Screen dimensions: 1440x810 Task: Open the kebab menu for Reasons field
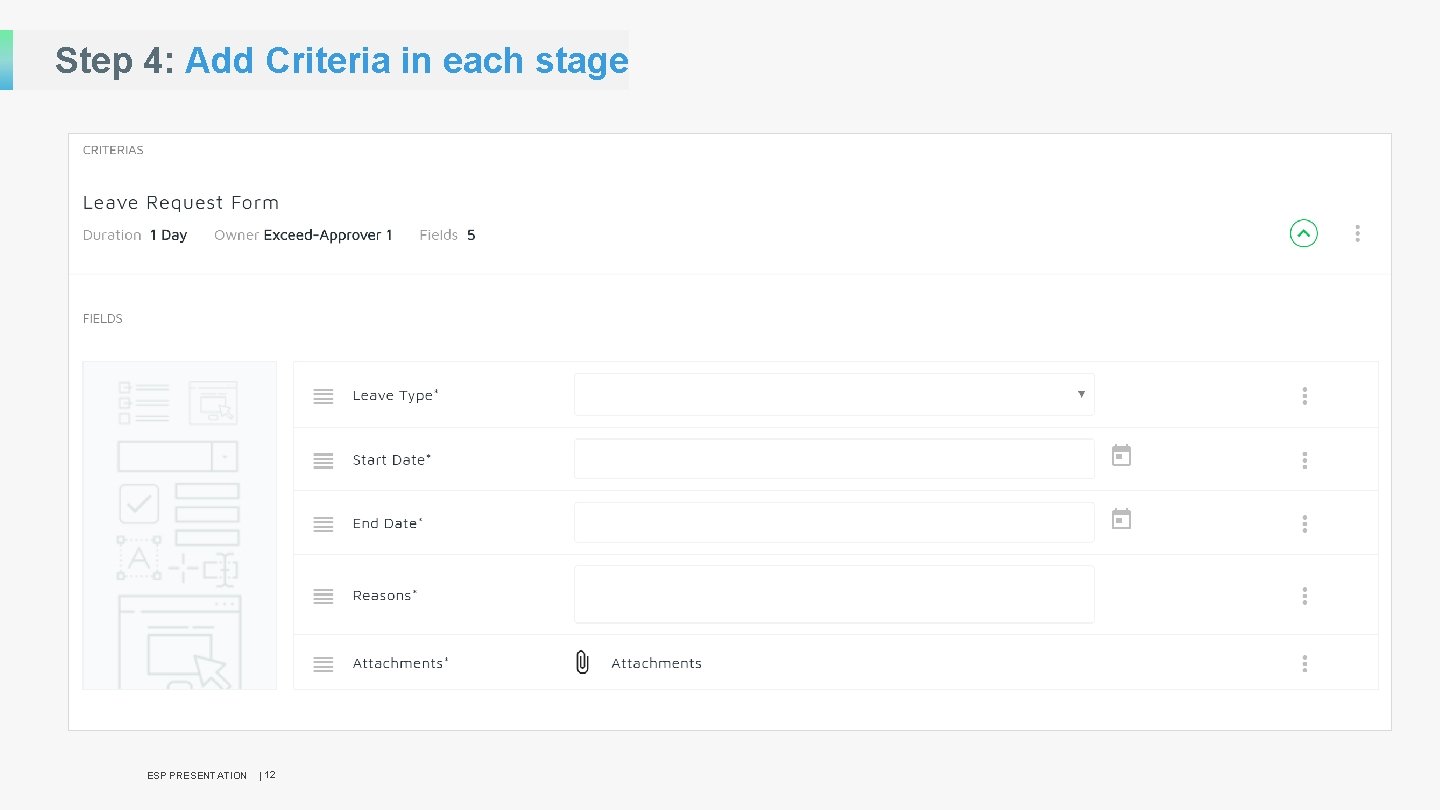point(1305,596)
